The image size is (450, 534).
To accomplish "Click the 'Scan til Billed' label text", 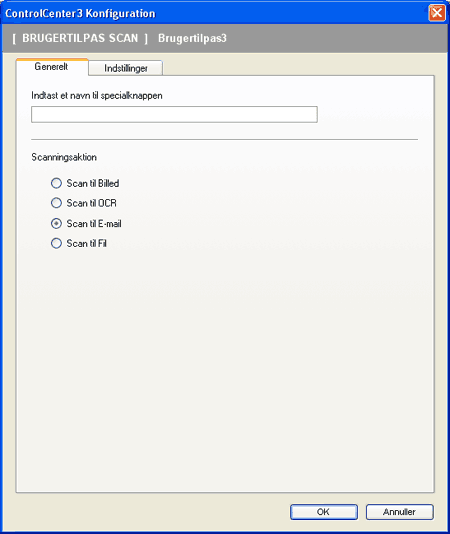I will coord(93,183).
